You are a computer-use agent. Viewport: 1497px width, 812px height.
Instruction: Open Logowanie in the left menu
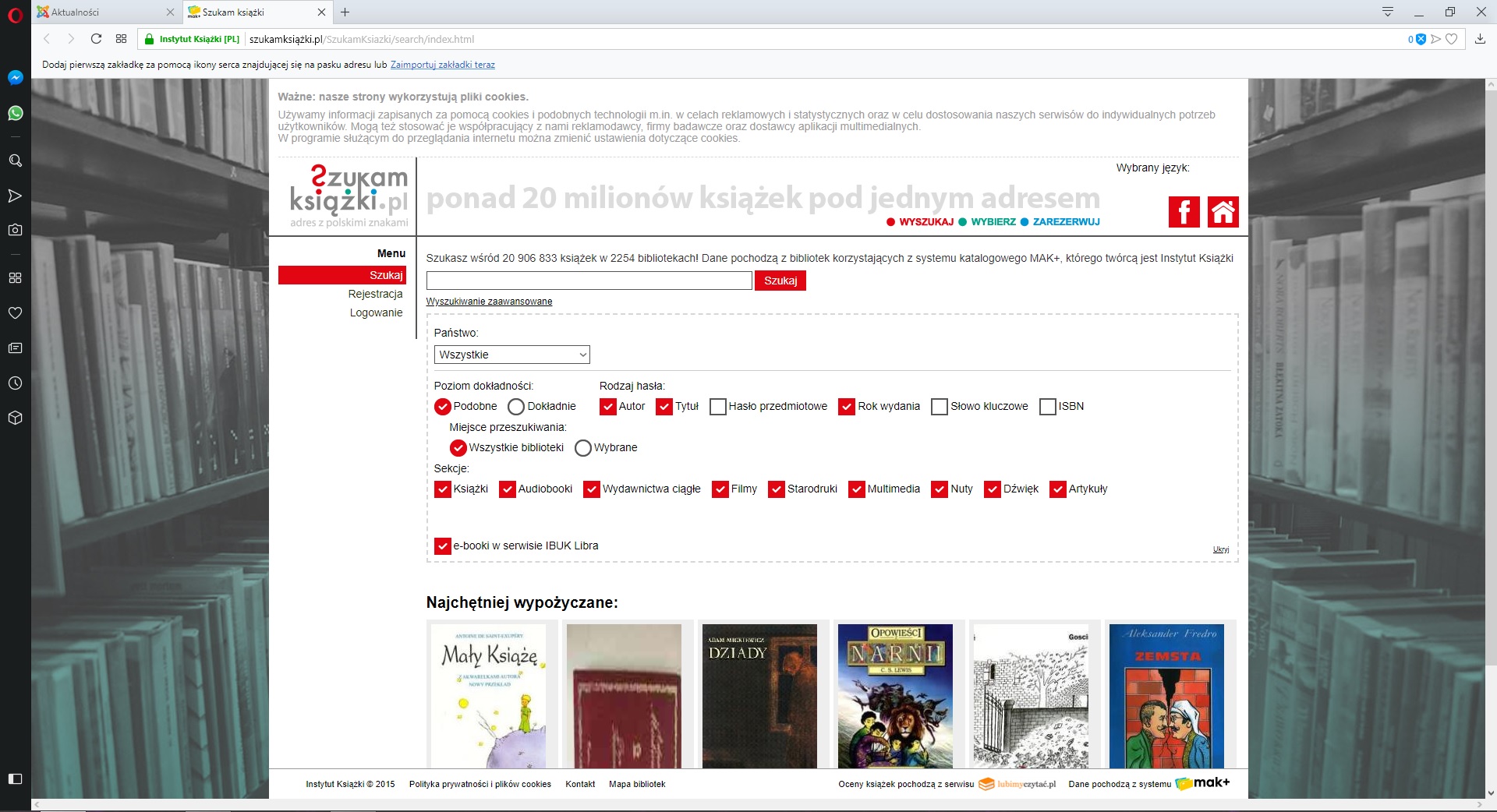coord(377,312)
